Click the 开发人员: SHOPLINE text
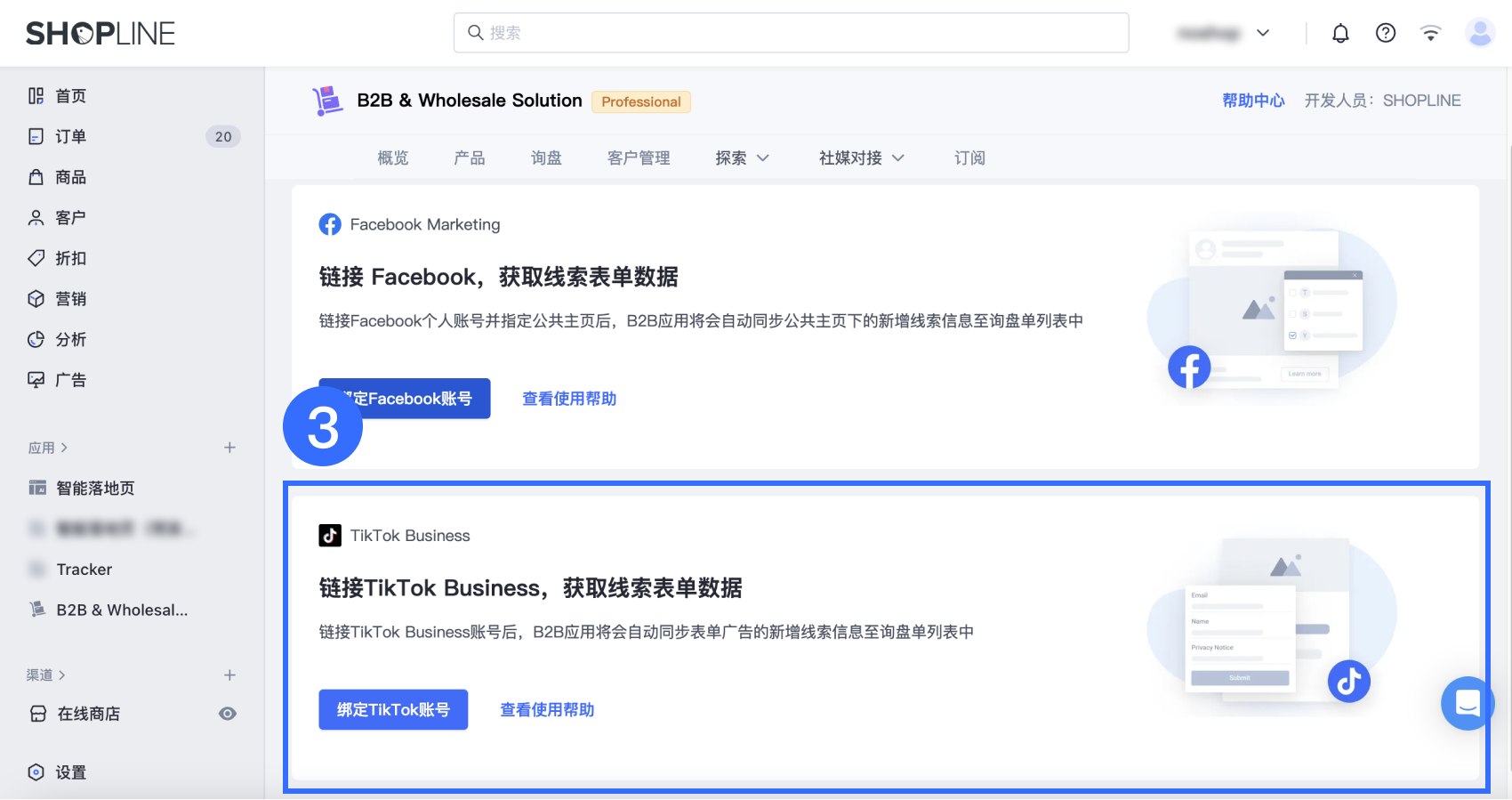 tap(1382, 101)
